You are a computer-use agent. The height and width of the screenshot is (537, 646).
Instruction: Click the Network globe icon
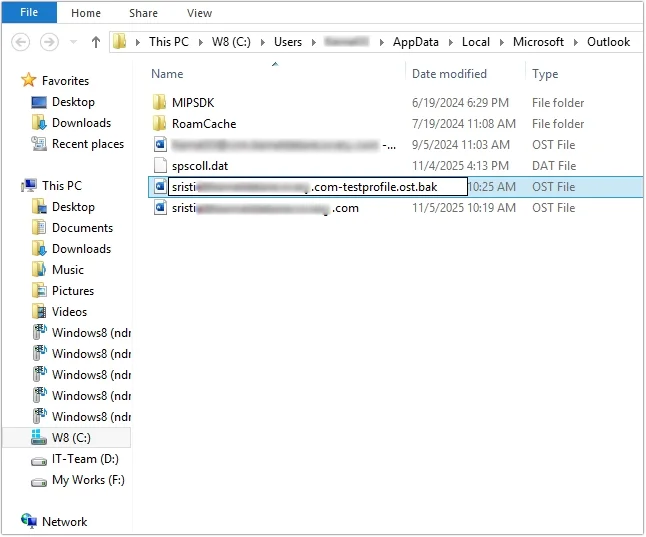(29, 521)
